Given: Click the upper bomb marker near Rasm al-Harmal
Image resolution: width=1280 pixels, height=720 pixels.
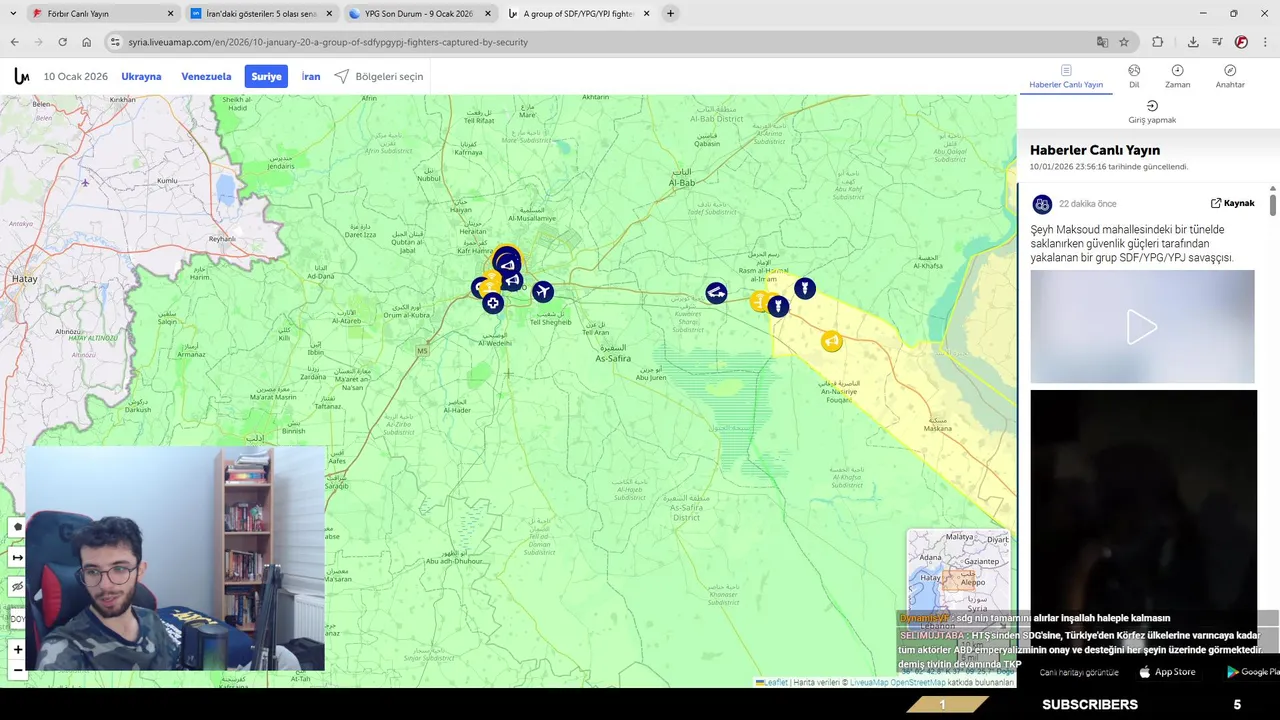Looking at the screenshot, I should click(x=804, y=289).
